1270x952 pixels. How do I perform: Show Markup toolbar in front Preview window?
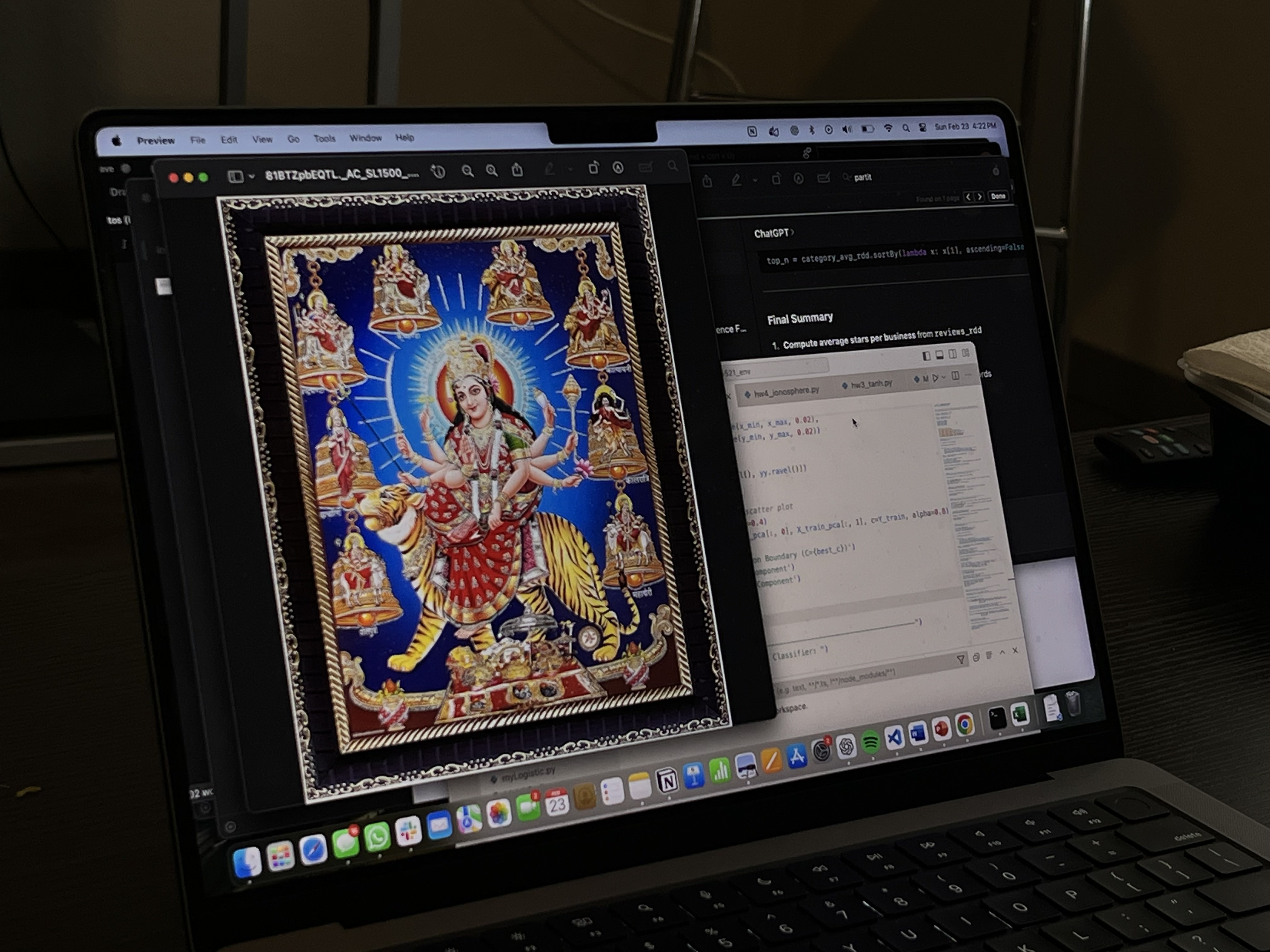pos(618,167)
